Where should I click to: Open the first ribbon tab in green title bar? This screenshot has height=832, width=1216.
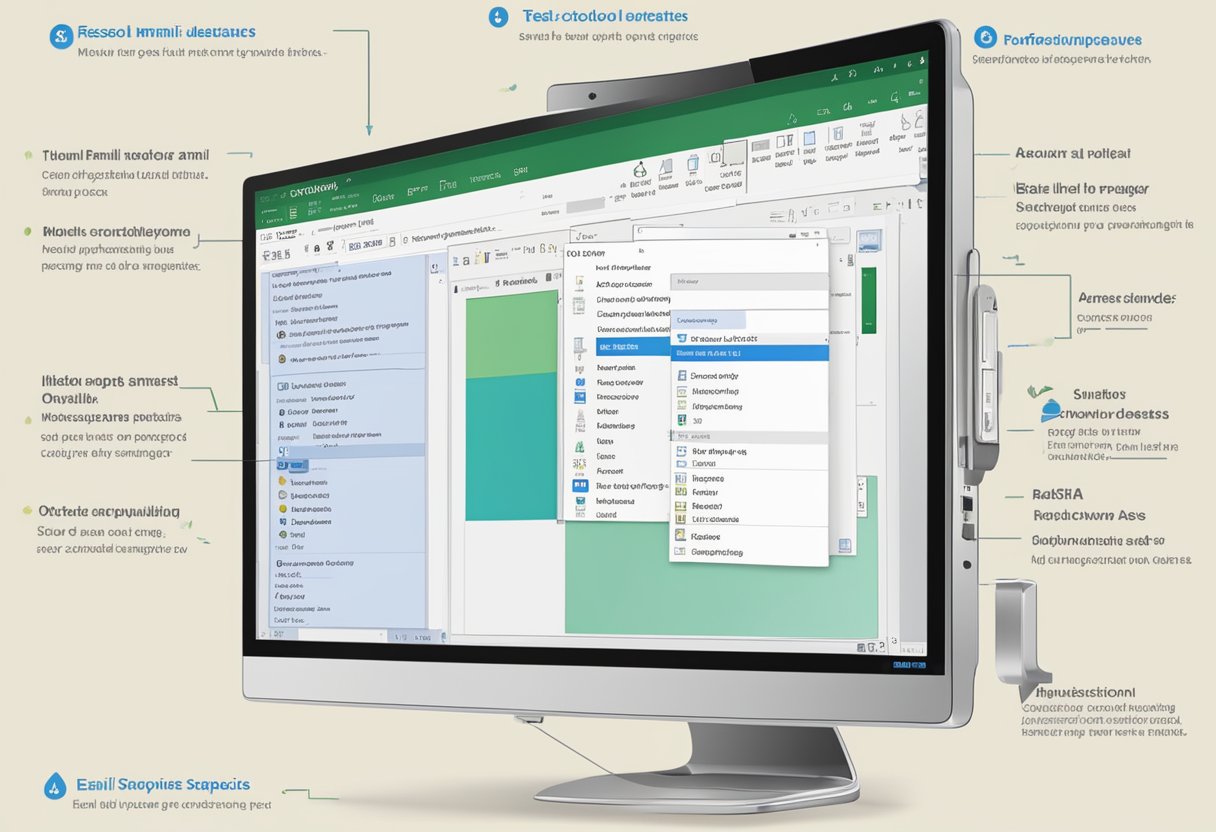313,187
